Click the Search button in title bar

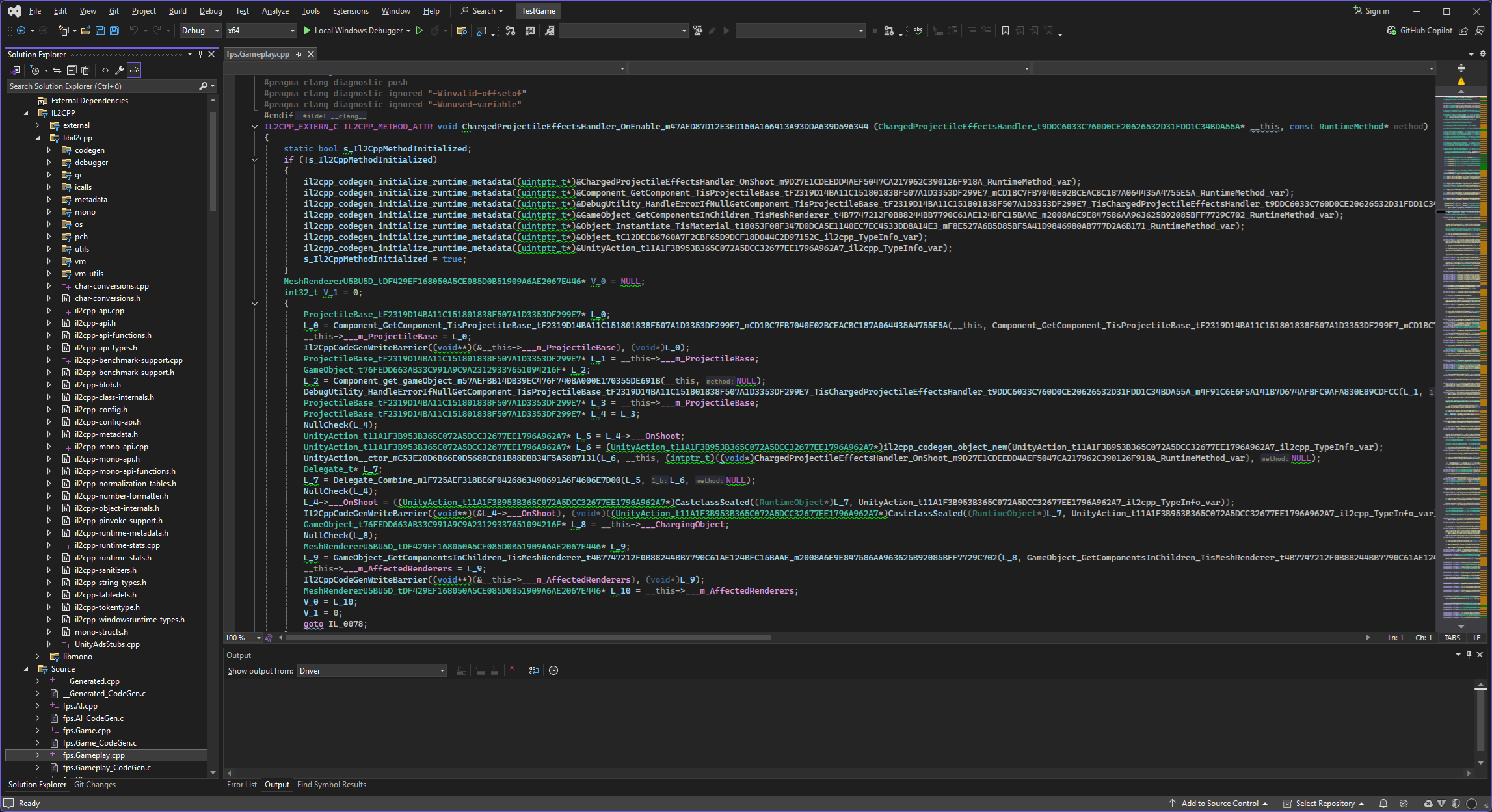coord(482,11)
